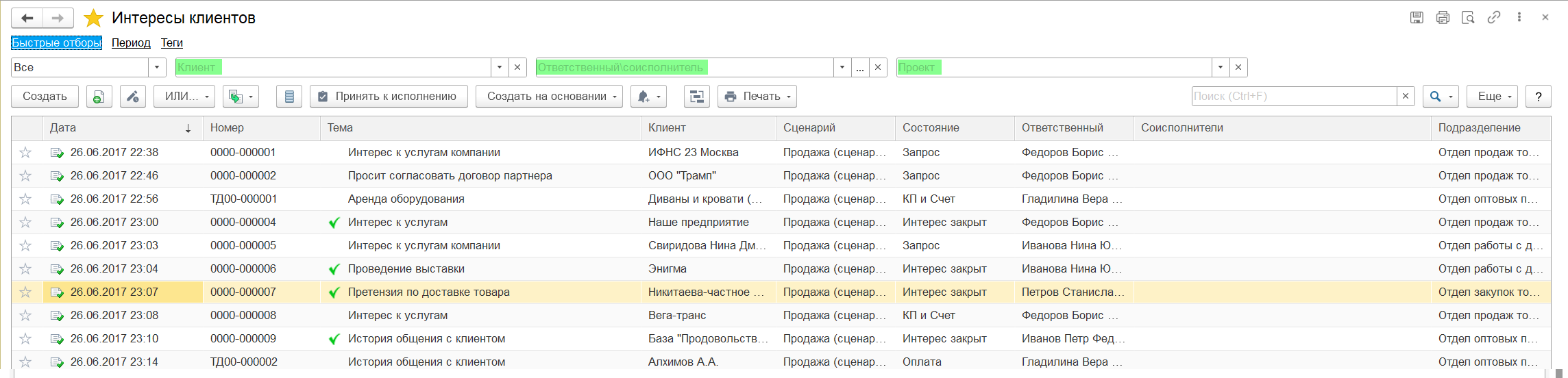Navigate back with the left arrow
The image size is (1568, 378).
27,18
